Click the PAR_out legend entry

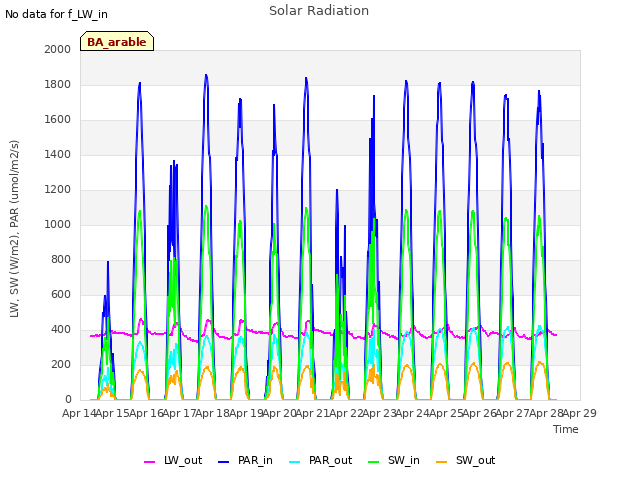[x=320, y=460]
